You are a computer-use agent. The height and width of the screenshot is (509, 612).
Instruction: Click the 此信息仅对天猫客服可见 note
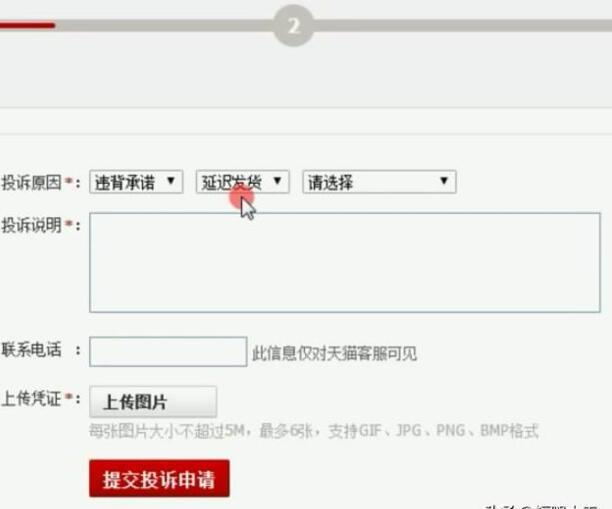334,354
